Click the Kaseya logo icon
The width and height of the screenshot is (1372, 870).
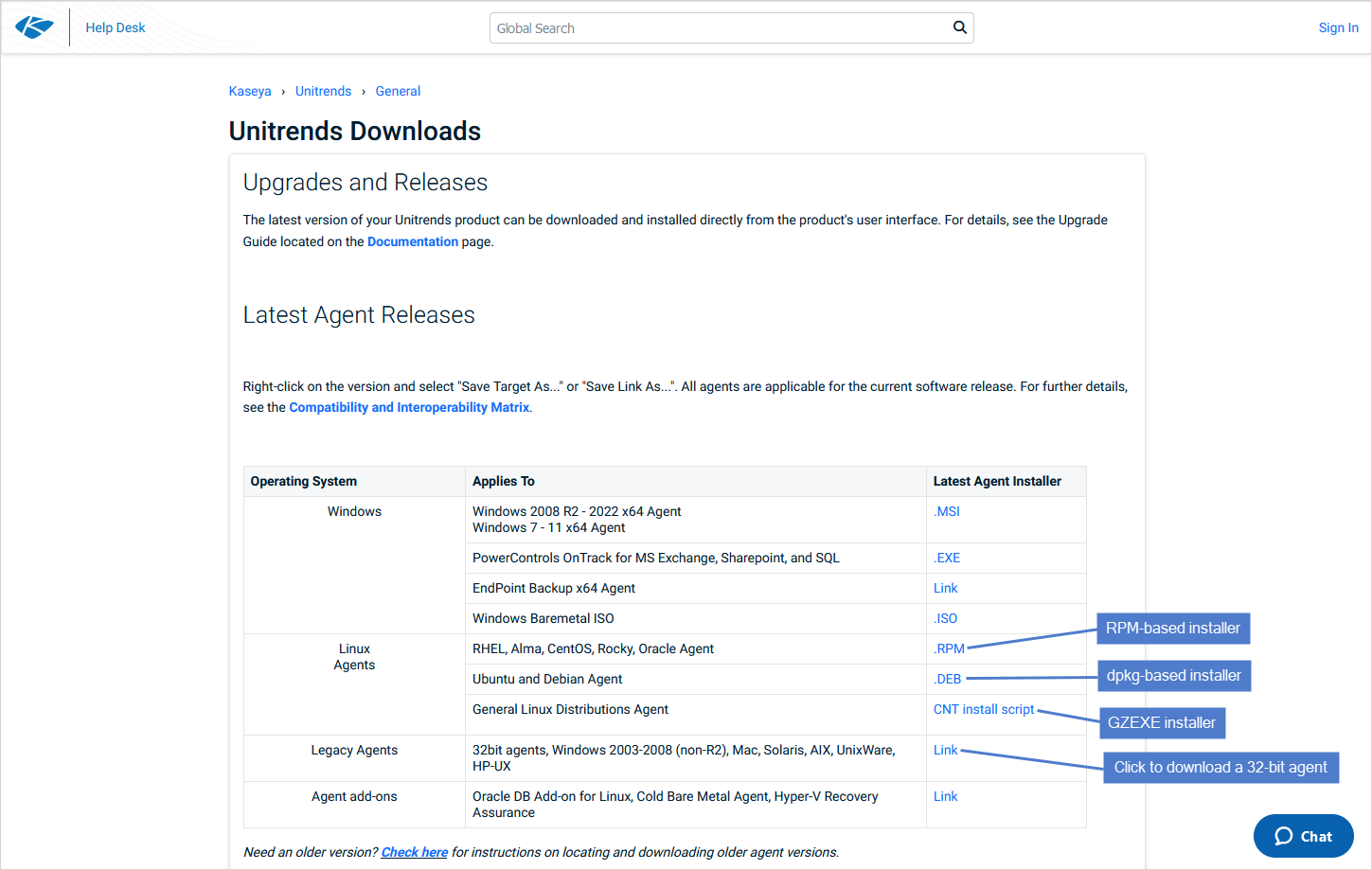click(34, 27)
